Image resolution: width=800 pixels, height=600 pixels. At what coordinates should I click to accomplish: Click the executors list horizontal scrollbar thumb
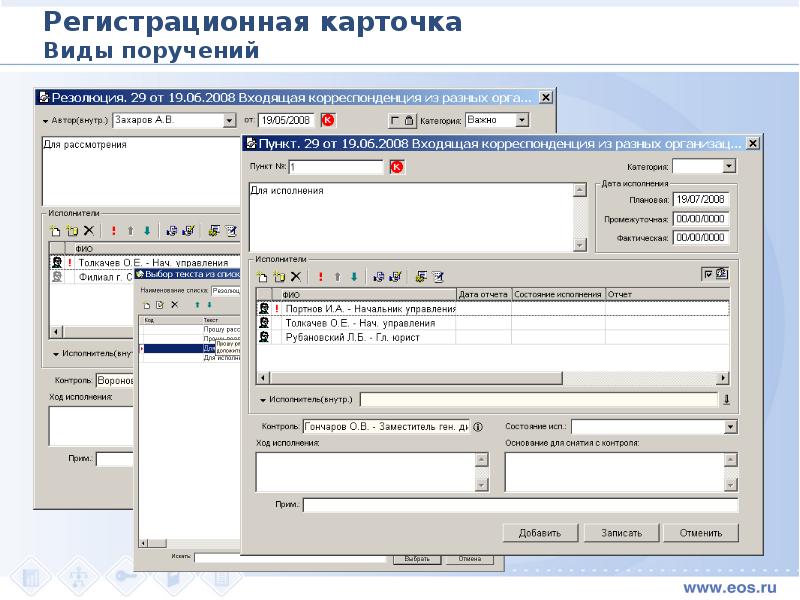(416, 378)
